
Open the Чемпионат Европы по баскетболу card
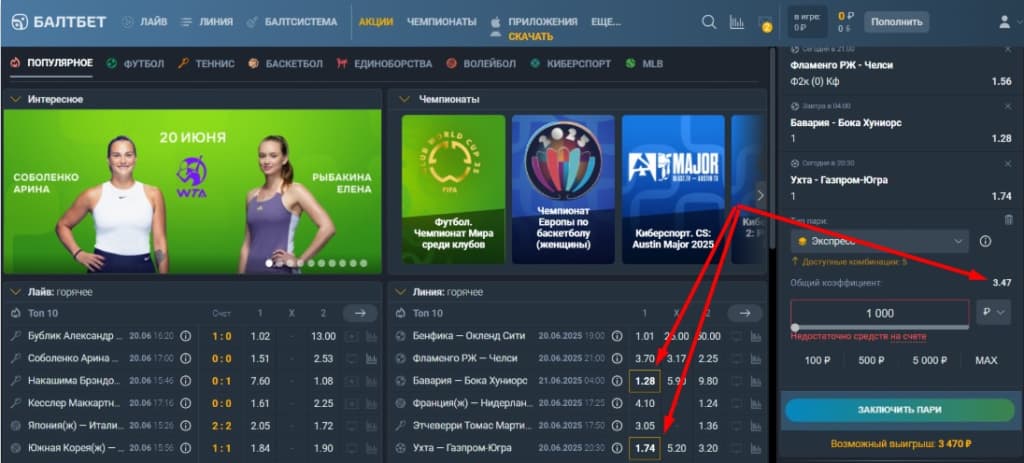tap(563, 189)
